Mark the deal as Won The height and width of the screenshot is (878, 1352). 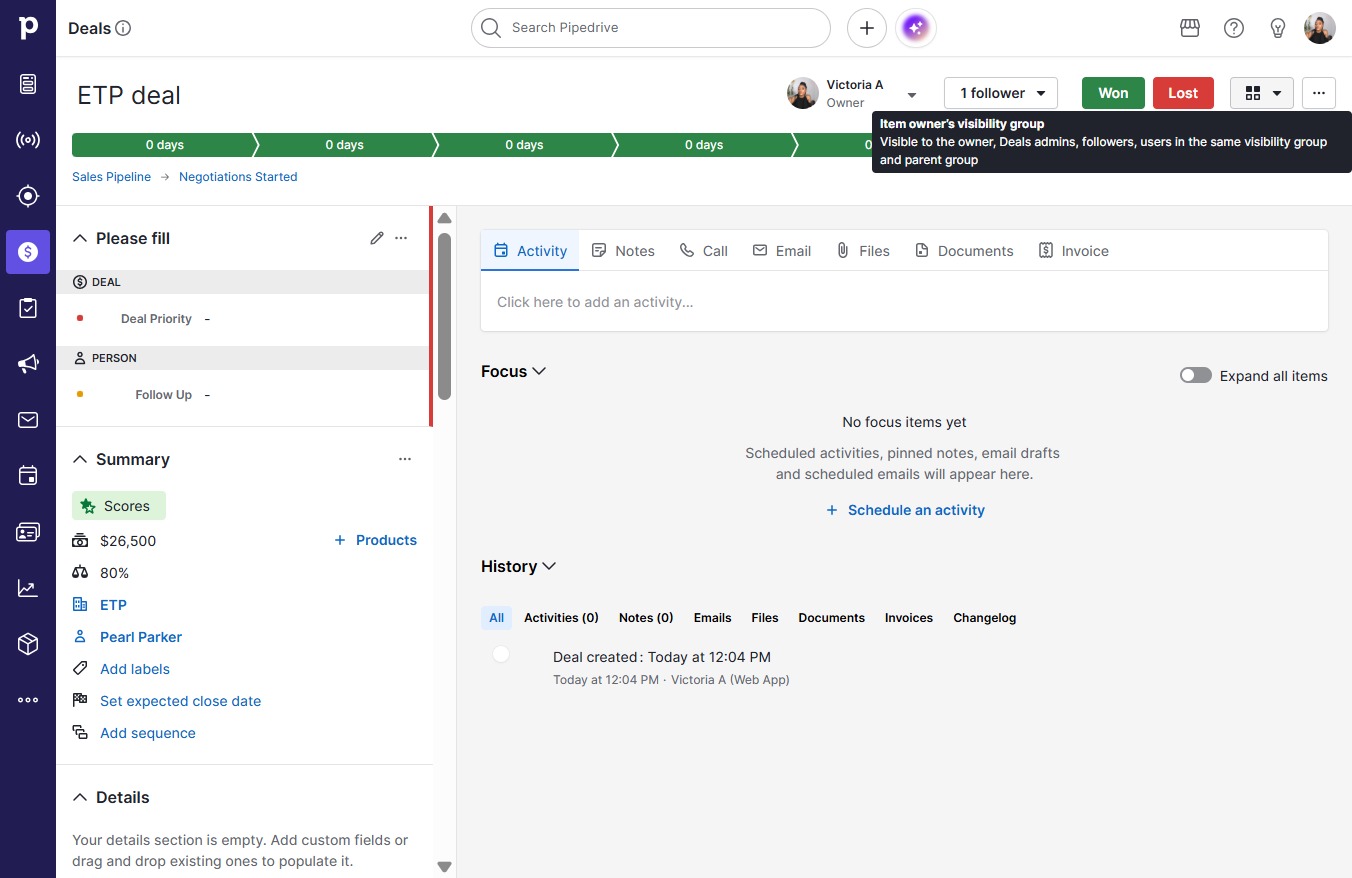click(x=1113, y=93)
